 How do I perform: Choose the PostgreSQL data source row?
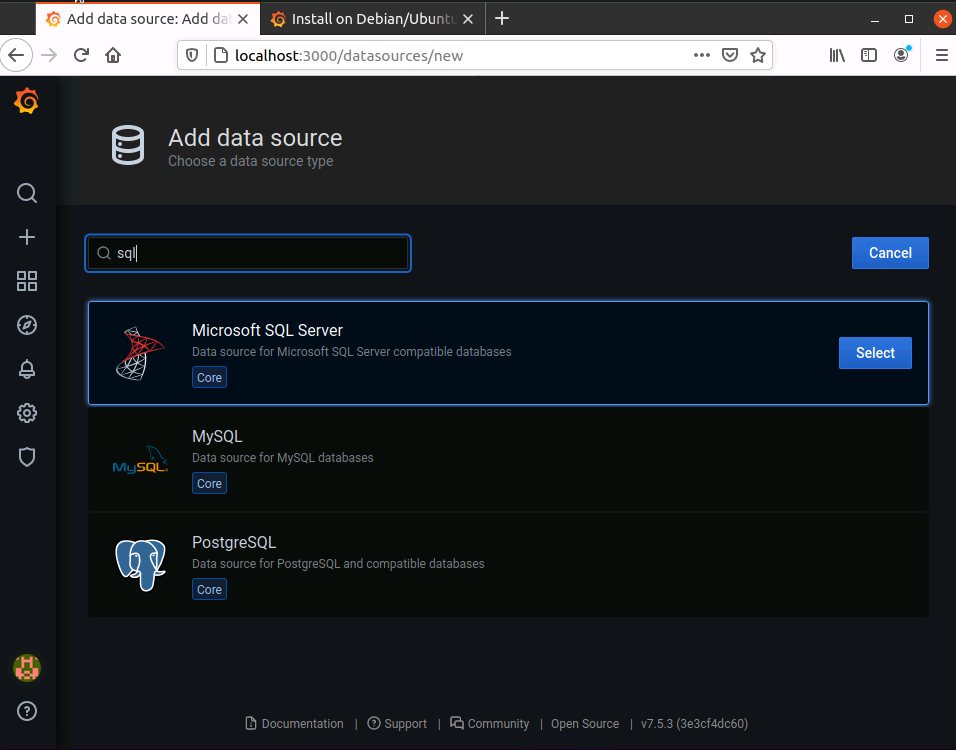click(508, 565)
